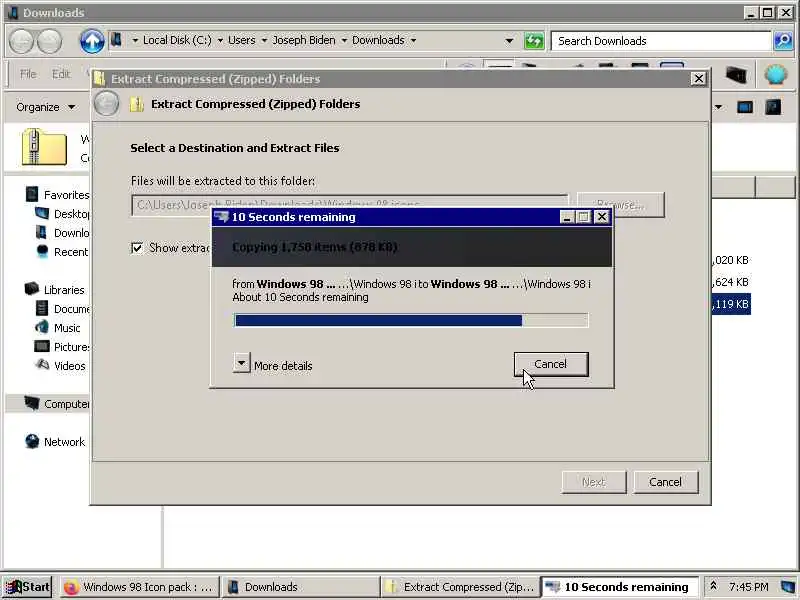Click the disabled Next button
Image resolution: width=800 pixels, height=600 pixels.
point(593,482)
